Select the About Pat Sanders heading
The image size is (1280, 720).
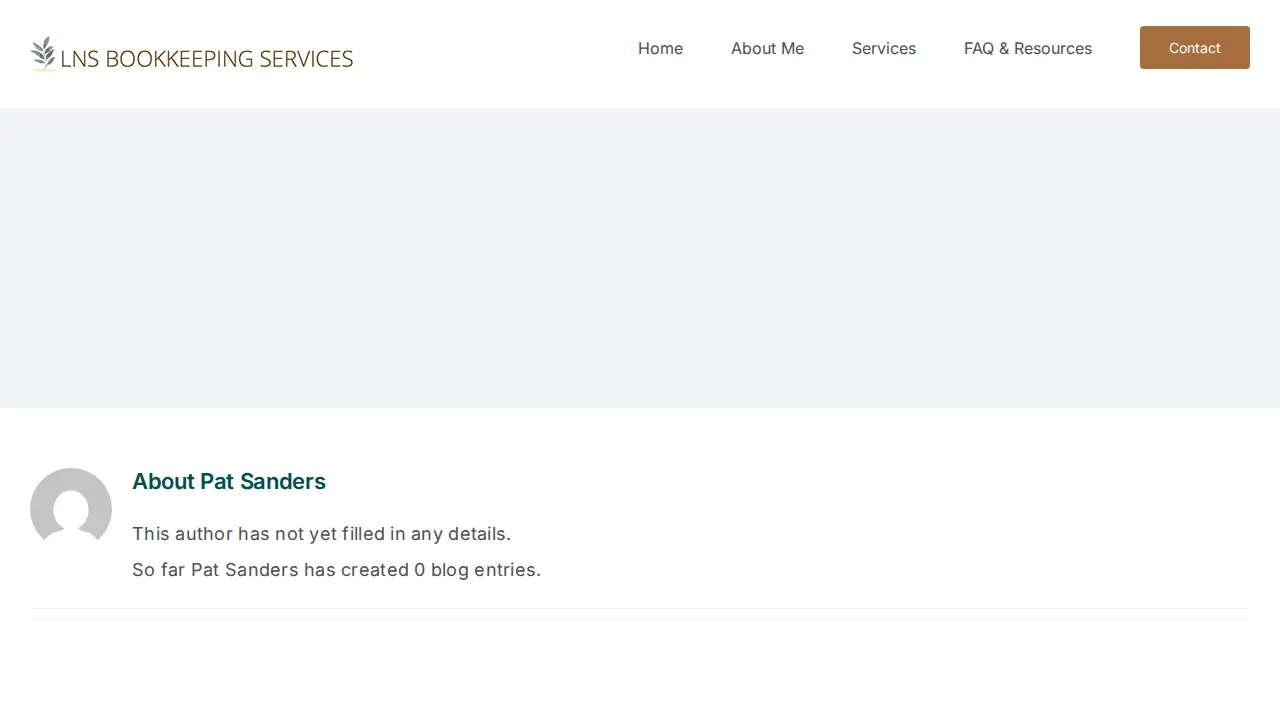[x=229, y=481]
